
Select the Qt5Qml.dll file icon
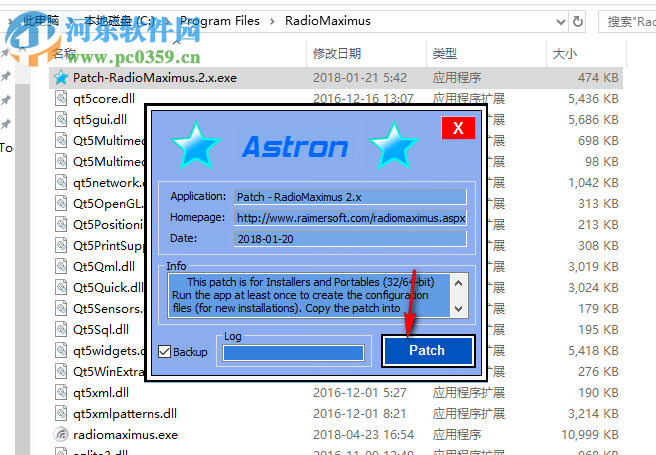coord(61,266)
